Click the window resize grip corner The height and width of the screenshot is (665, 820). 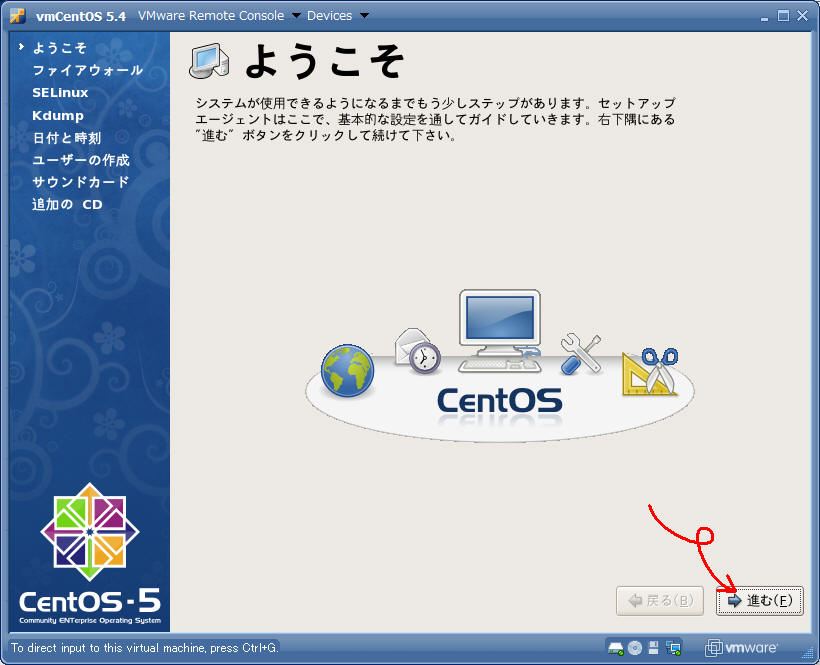pos(810,655)
